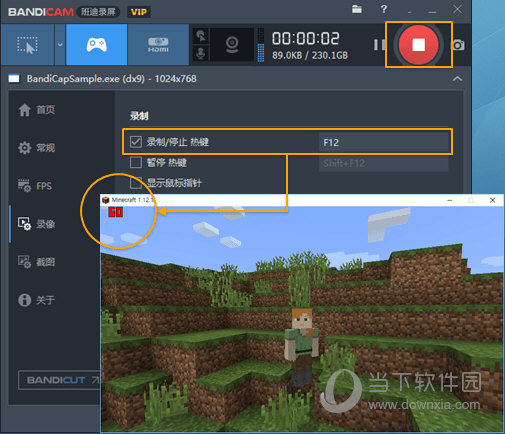Toggle mouse cursor effects icon
505x434 pixels.
201,36
